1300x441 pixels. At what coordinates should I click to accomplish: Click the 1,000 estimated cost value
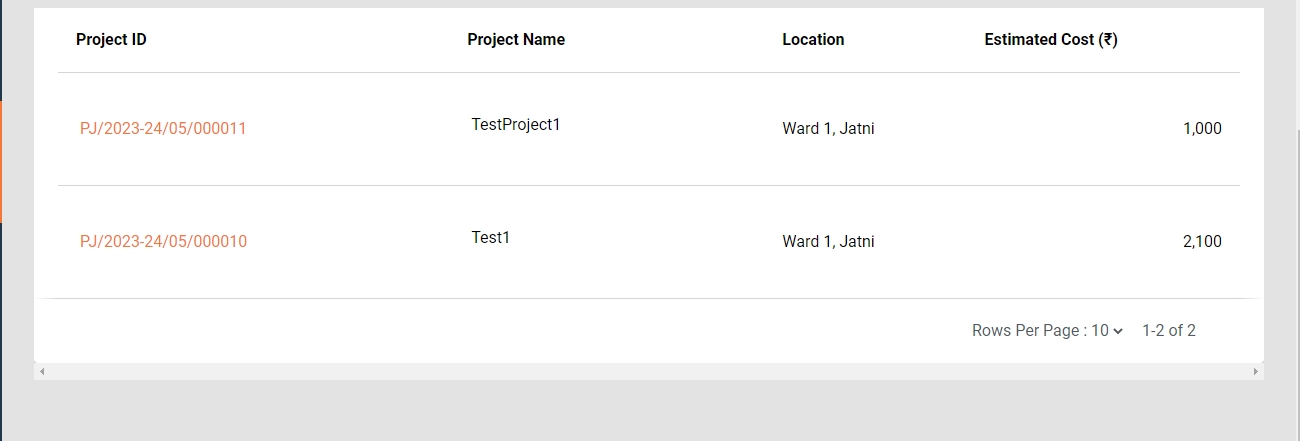[1202, 129]
